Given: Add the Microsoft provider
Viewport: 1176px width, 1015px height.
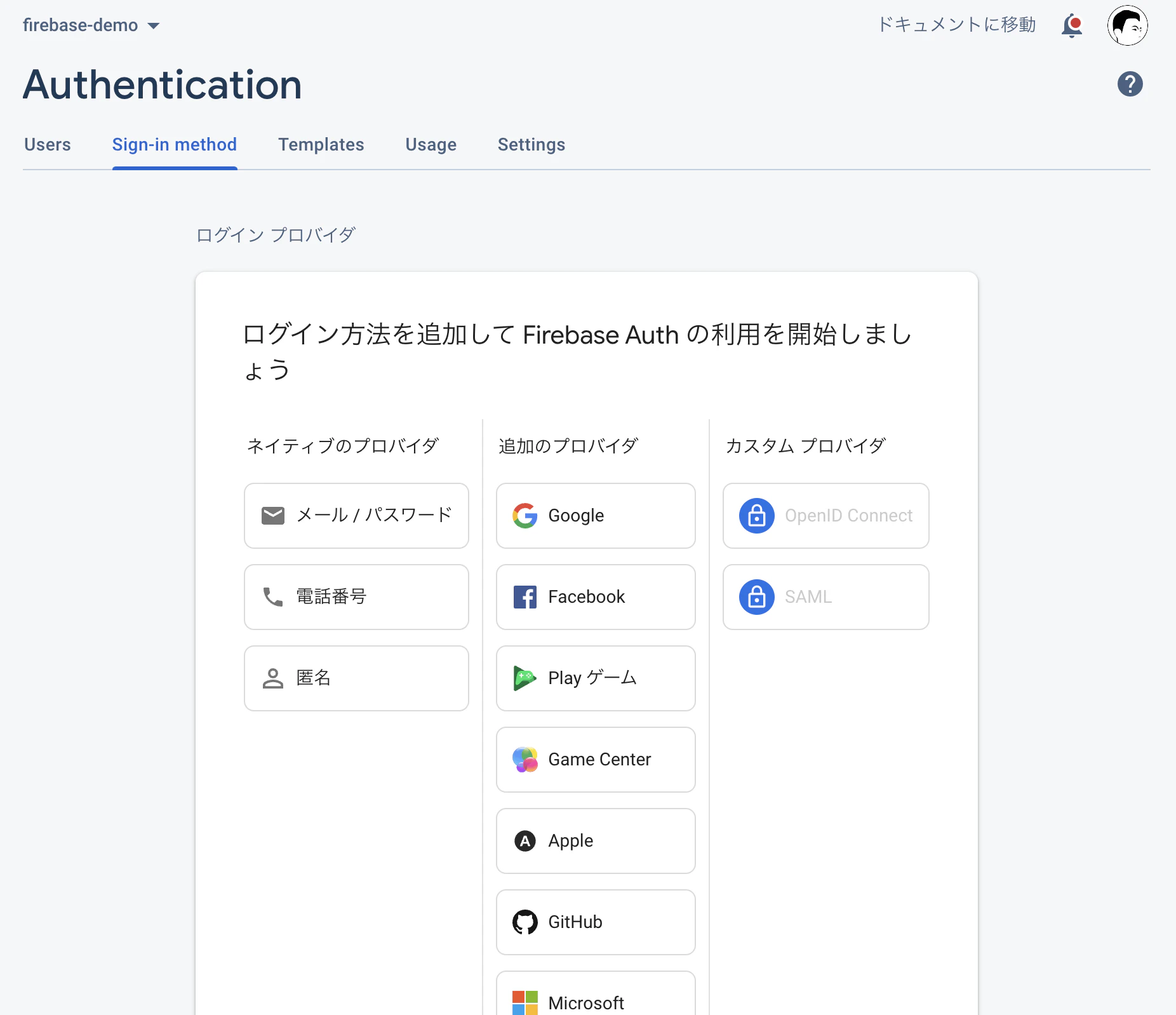Looking at the screenshot, I should coord(596,993).
